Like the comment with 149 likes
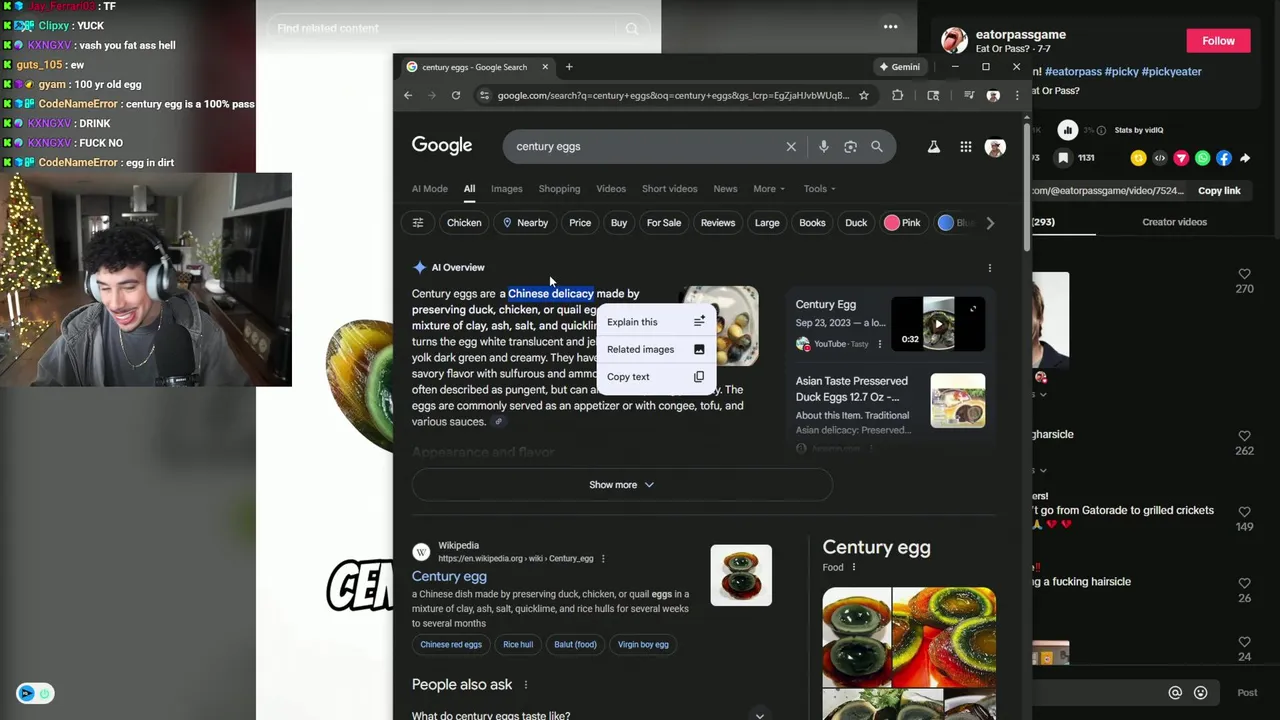Image resolution: width=1280 pixels, height=720 pixels. click(x=1244, y=512)
